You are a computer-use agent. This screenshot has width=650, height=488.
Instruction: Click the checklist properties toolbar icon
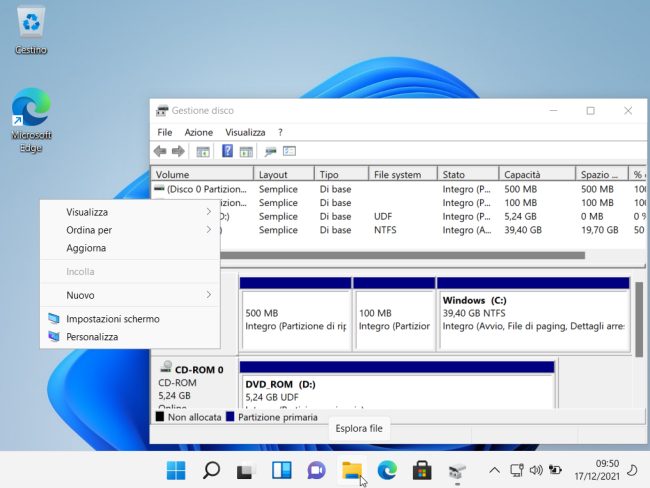coord(289,151)
